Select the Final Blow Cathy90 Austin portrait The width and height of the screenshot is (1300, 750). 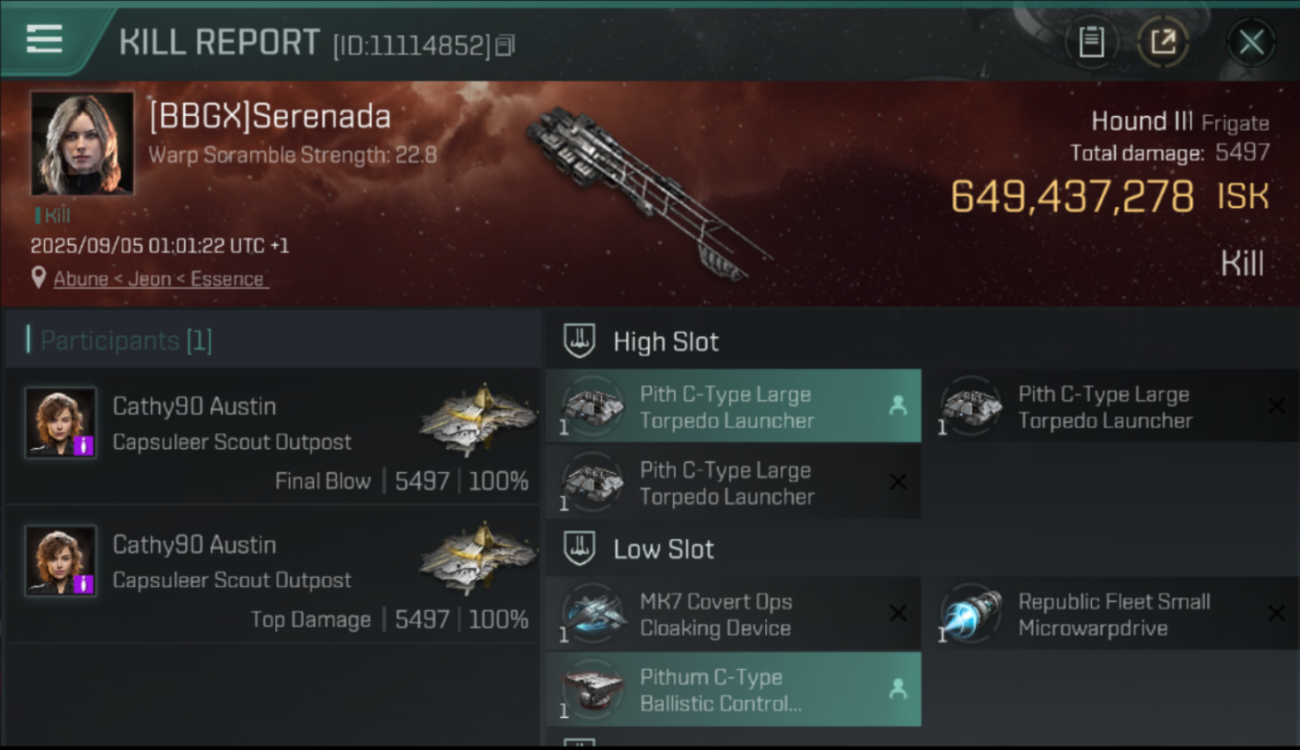coord(61,423)
